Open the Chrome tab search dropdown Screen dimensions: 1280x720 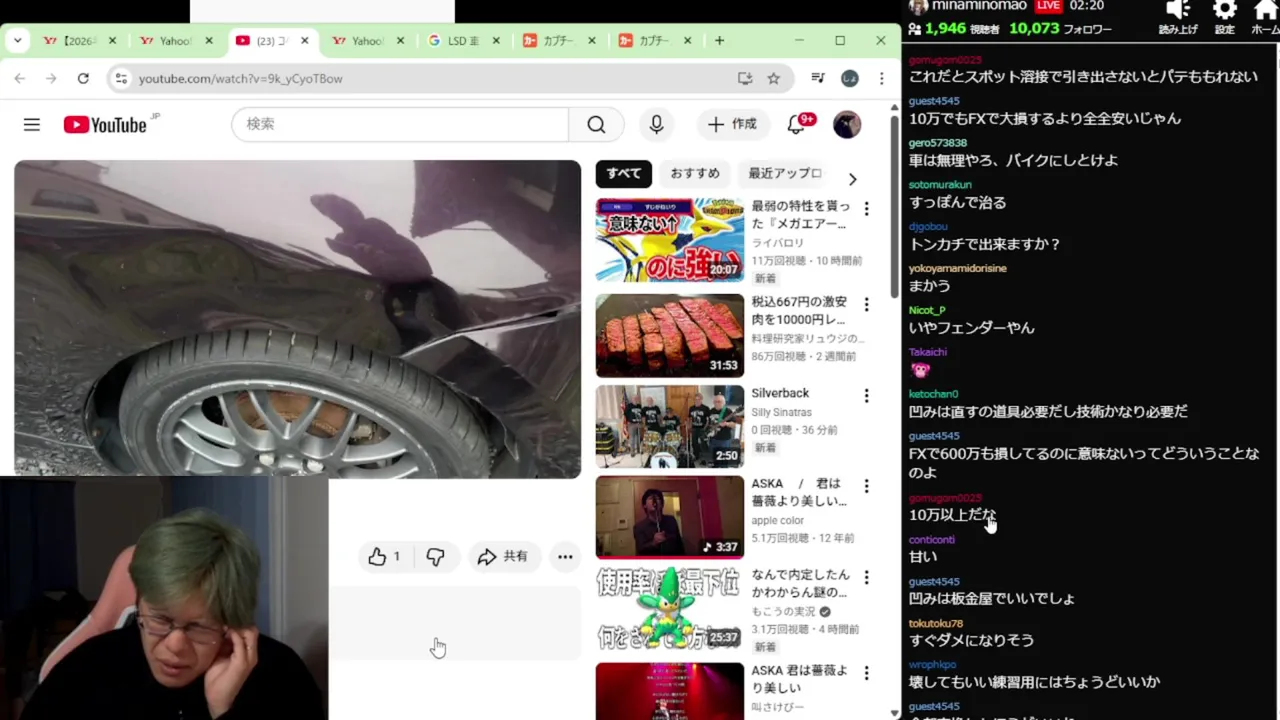[18, 41]
